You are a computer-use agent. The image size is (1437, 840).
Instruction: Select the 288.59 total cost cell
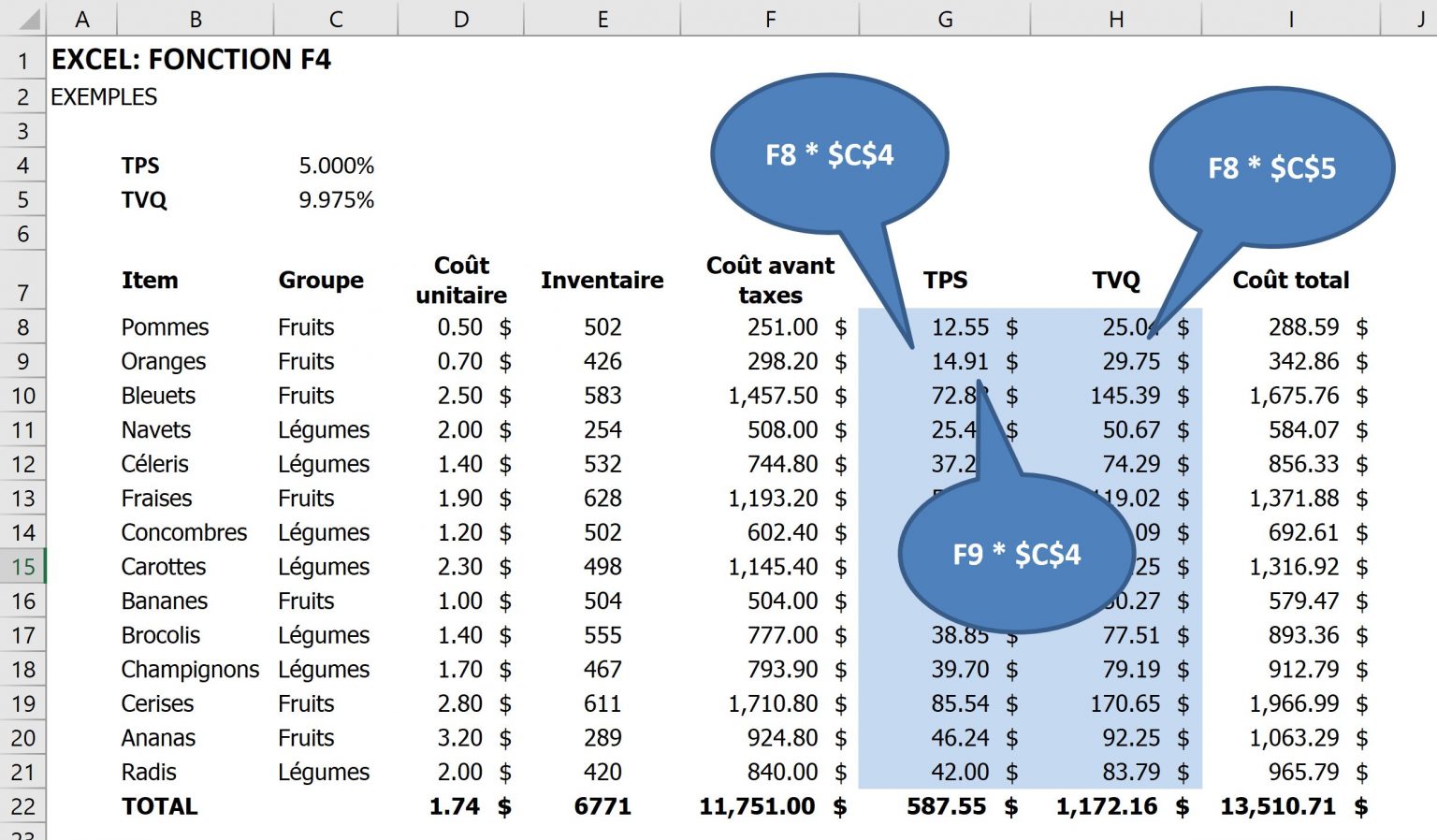click(1291, 327)
